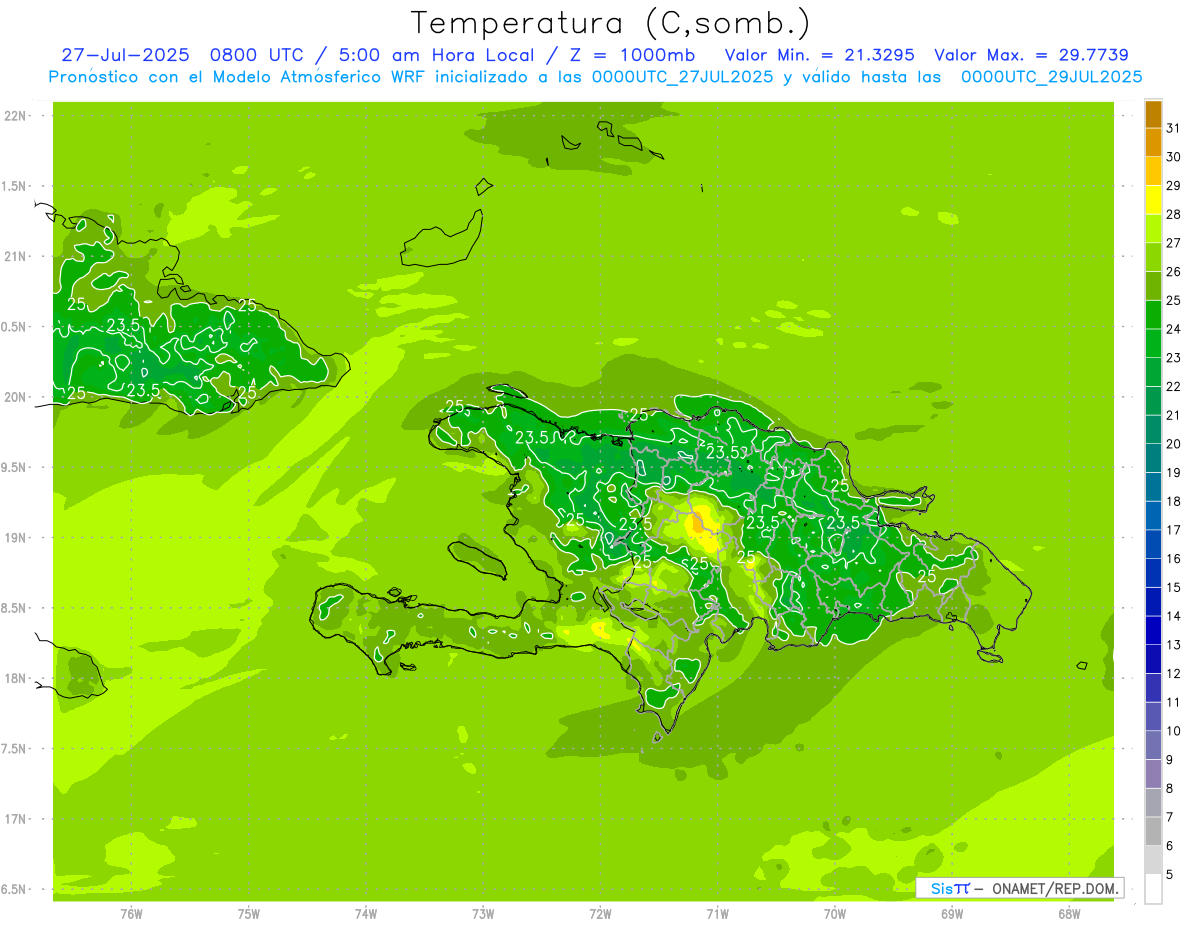Click the legend value label 29

[x=1173, y=185]
